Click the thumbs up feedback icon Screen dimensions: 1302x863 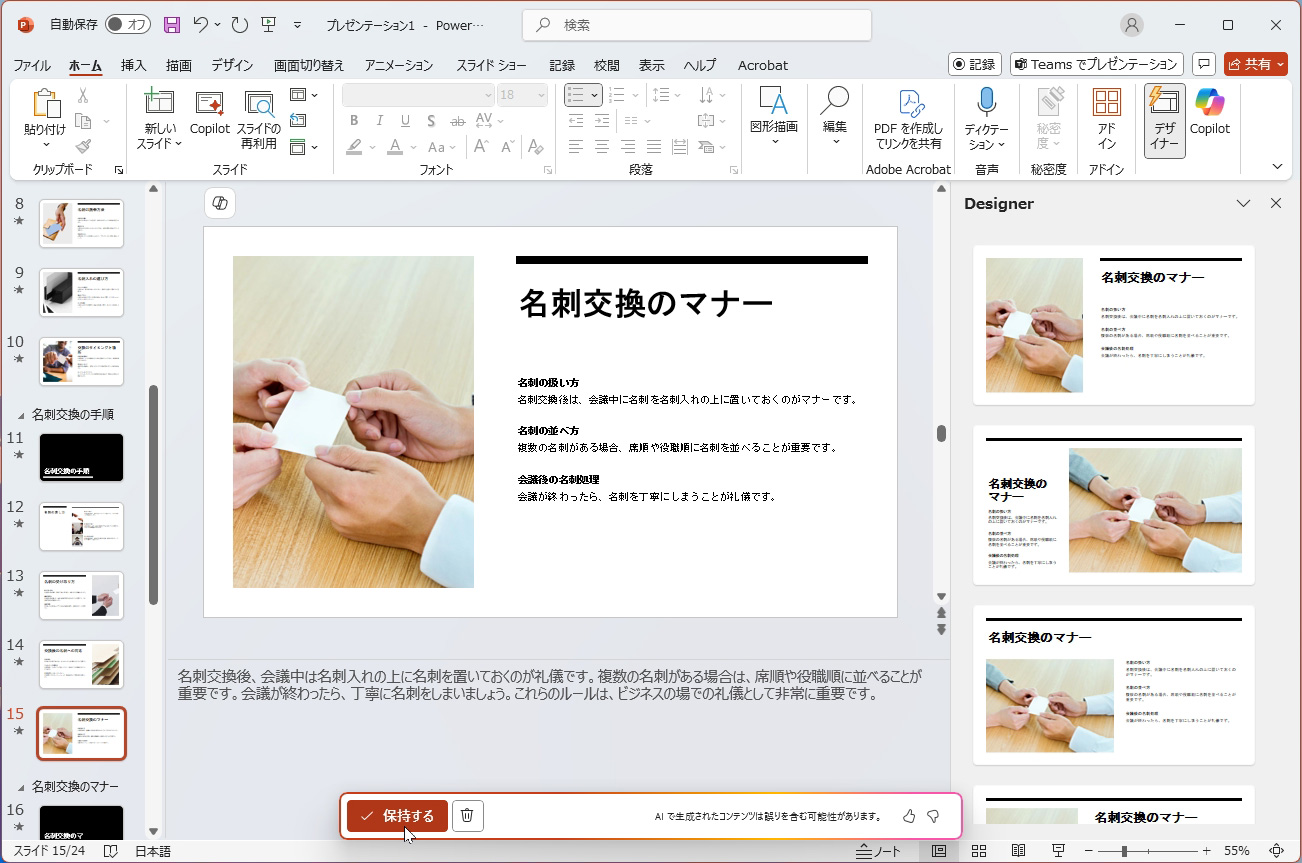click(909, 816)
